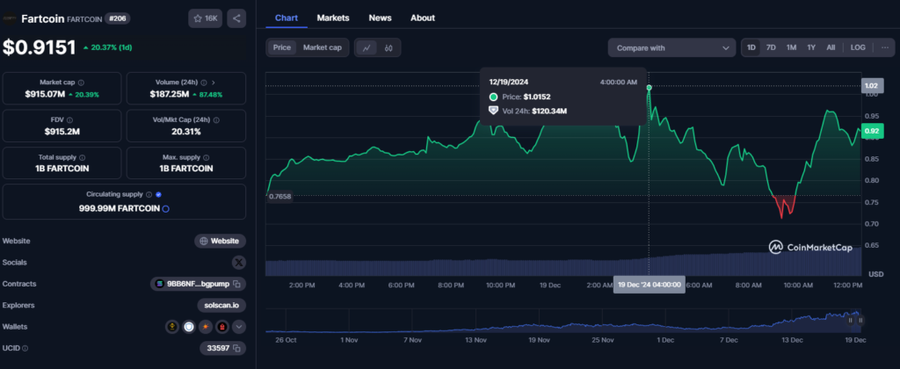This screenshot has height=369, width=900.
Task: Select the Market cap chart toggle
Action: (322, 48)
